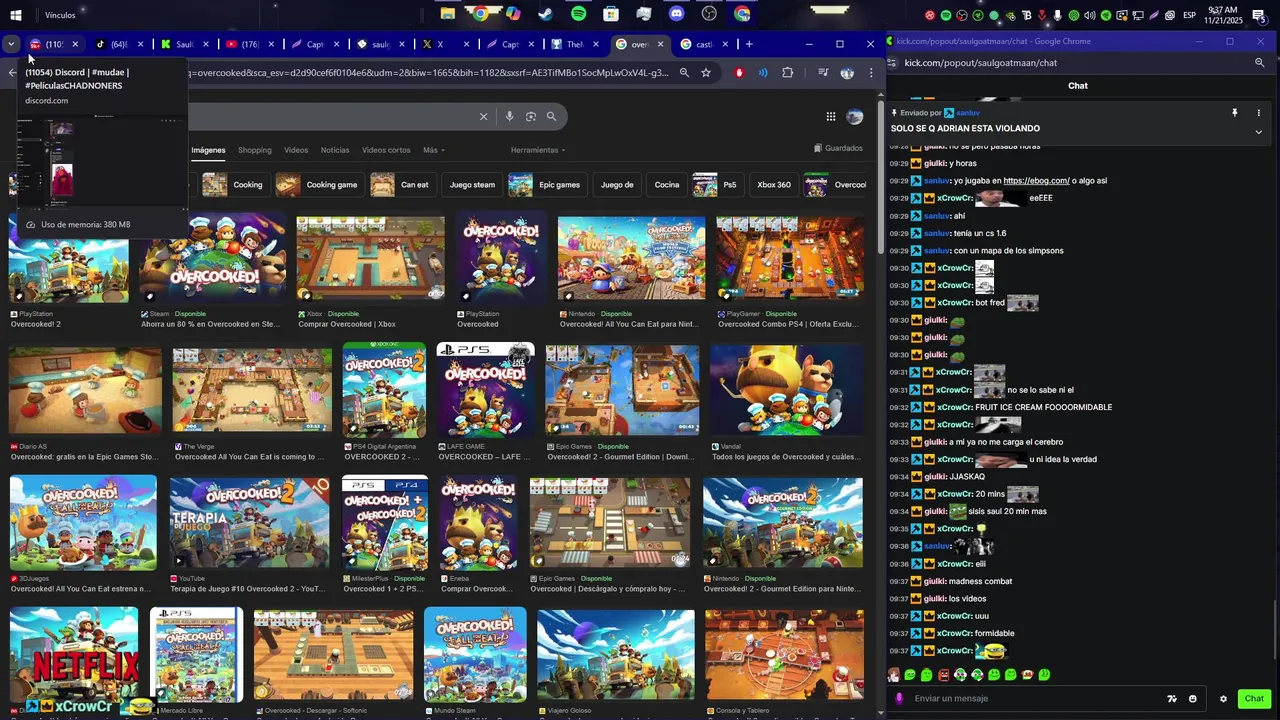Image resolution: width=1280 pixels, height=720 pixels.
Task: Open Kick chat settings gear
Action: point(1223,699)
